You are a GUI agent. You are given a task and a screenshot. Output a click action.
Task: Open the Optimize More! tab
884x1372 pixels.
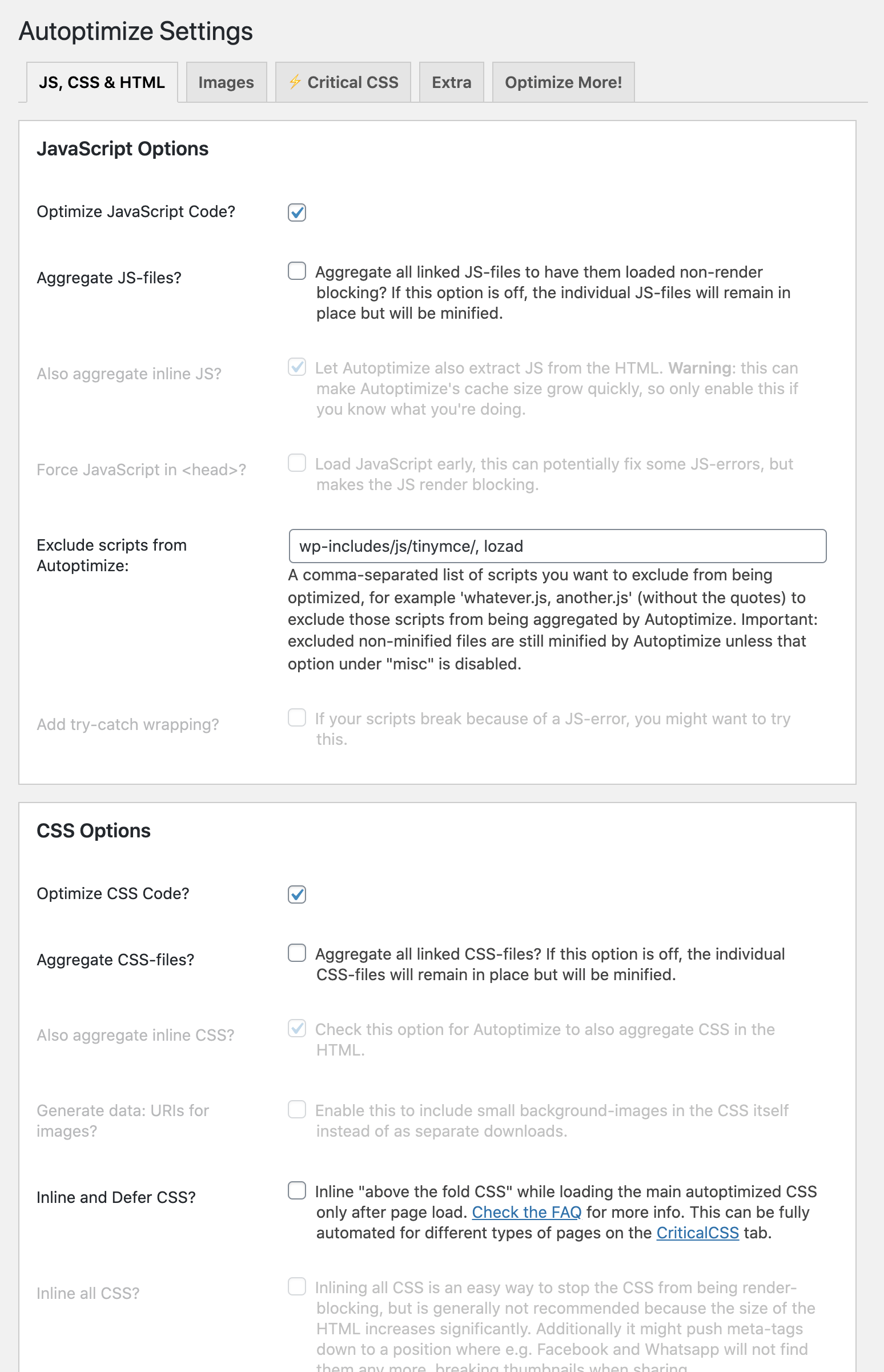(563, 82)
